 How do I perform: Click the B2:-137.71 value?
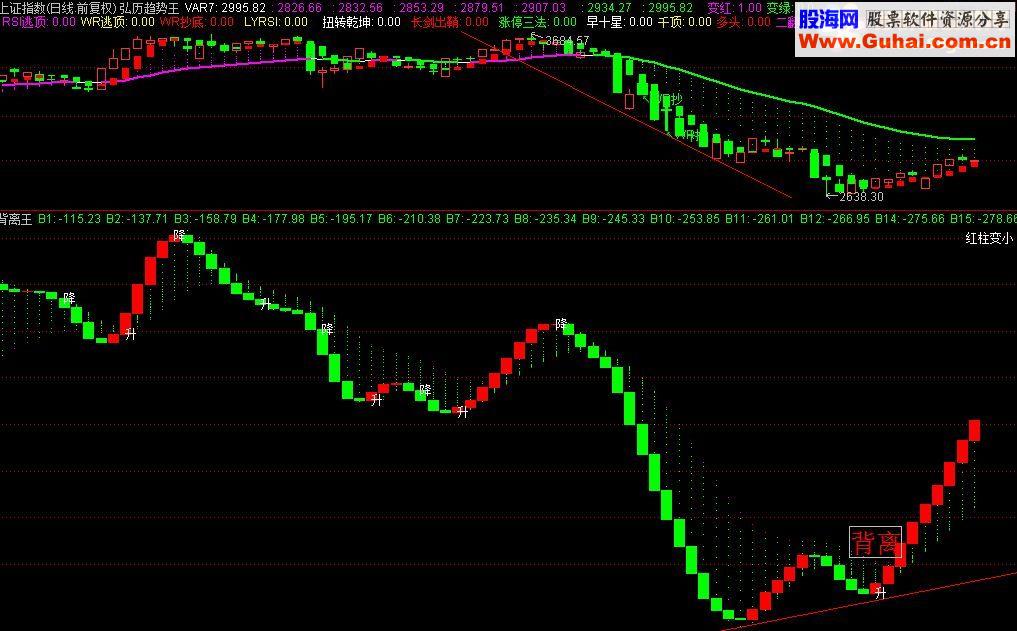137,219
